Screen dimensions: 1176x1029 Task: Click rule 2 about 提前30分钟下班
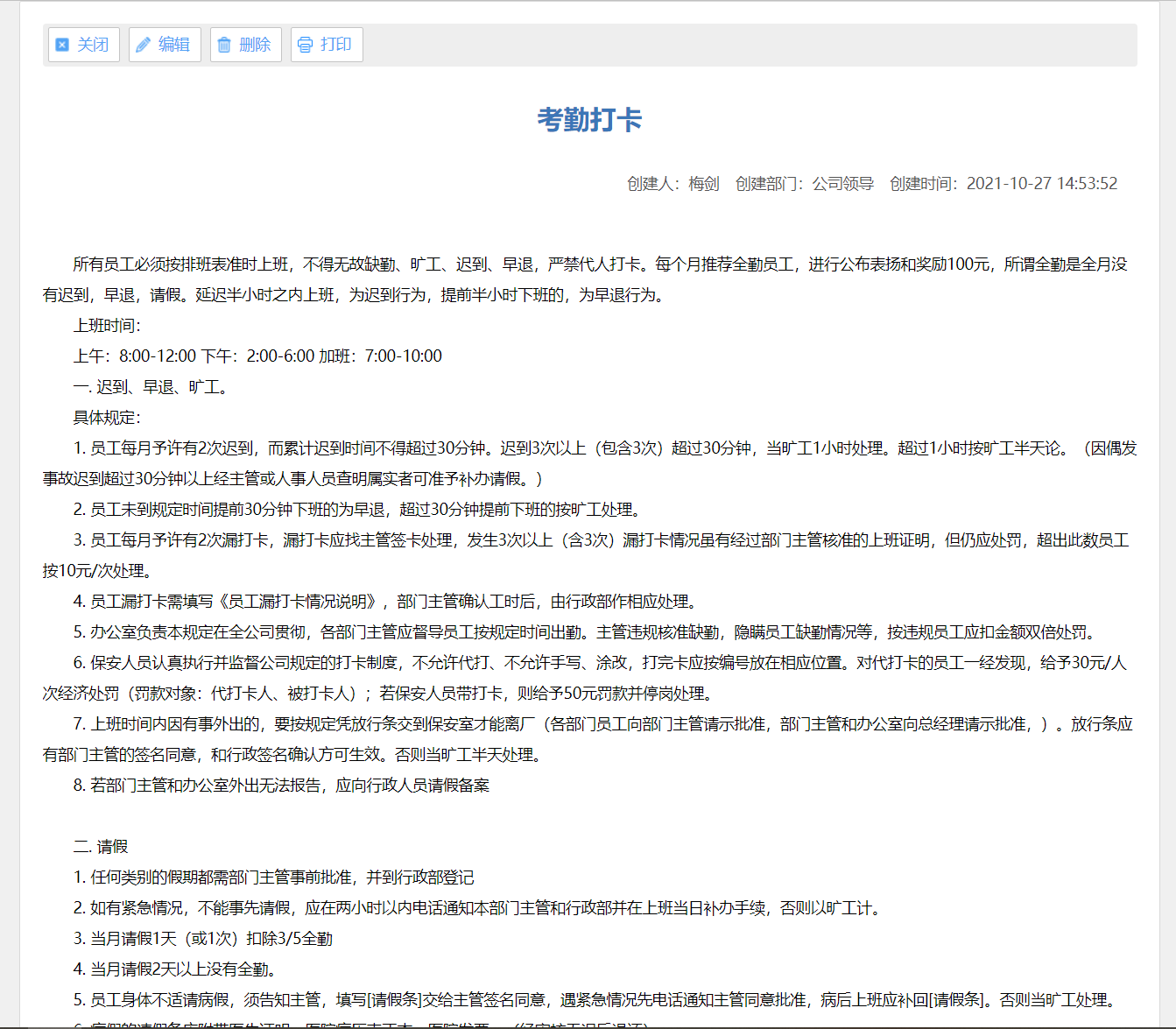coord(359,510)
